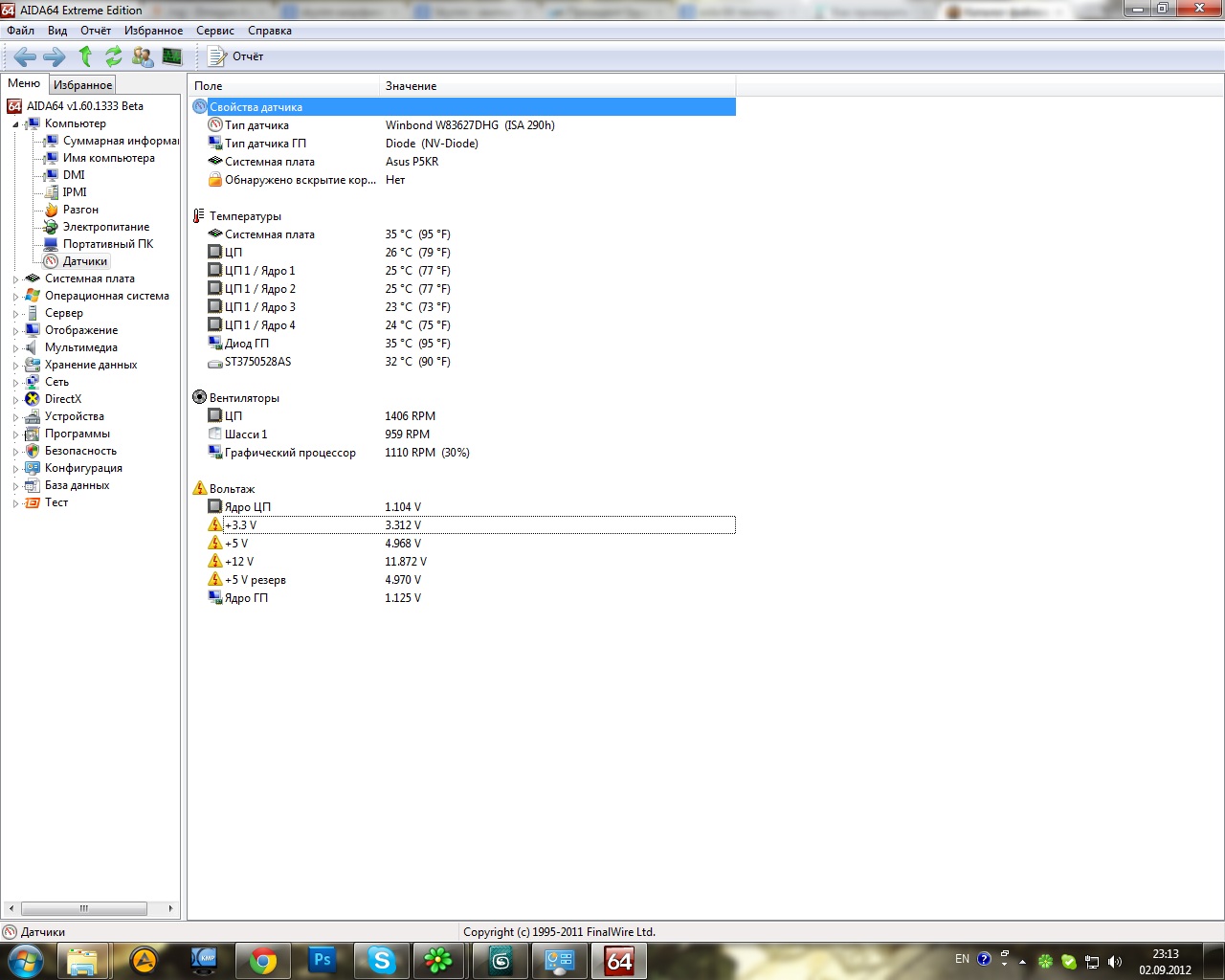Expand the Сервер tree node
Screen dimensions: 1225x980
[x=15, y=314]
